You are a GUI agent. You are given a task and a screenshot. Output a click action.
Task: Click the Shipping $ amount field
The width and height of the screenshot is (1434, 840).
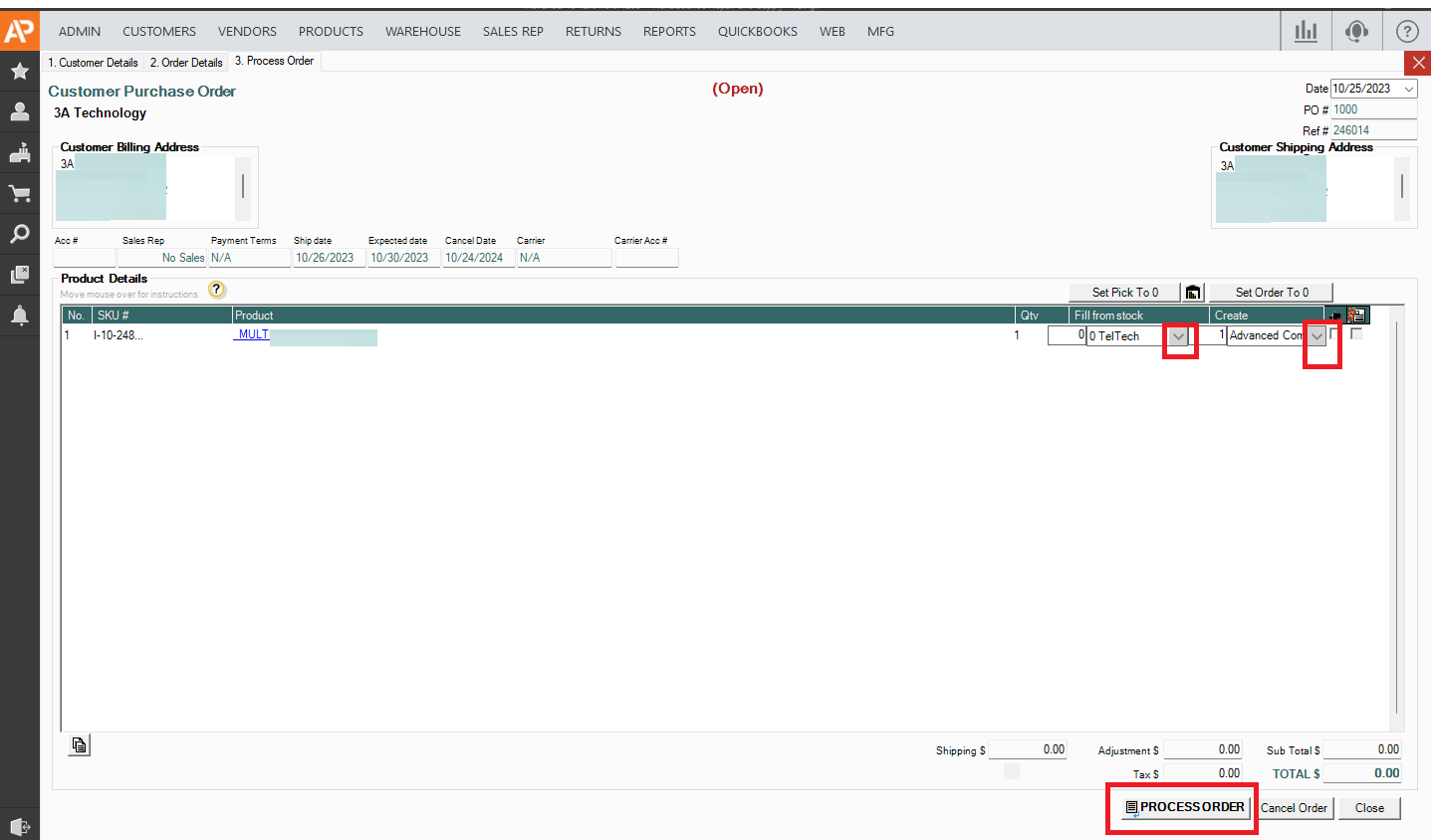pos(1028,750)
